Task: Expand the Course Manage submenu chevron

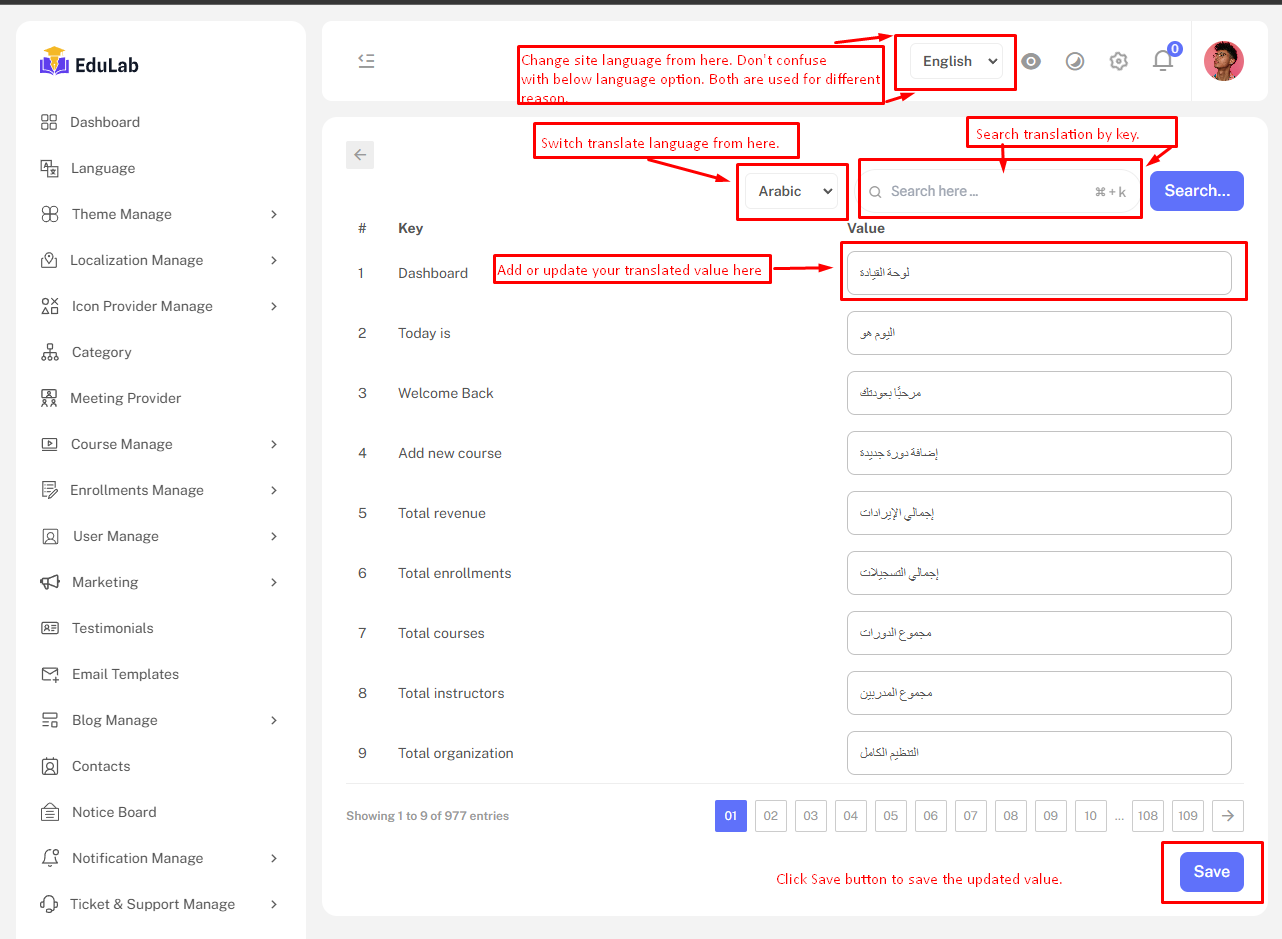Action: point(274,444)
